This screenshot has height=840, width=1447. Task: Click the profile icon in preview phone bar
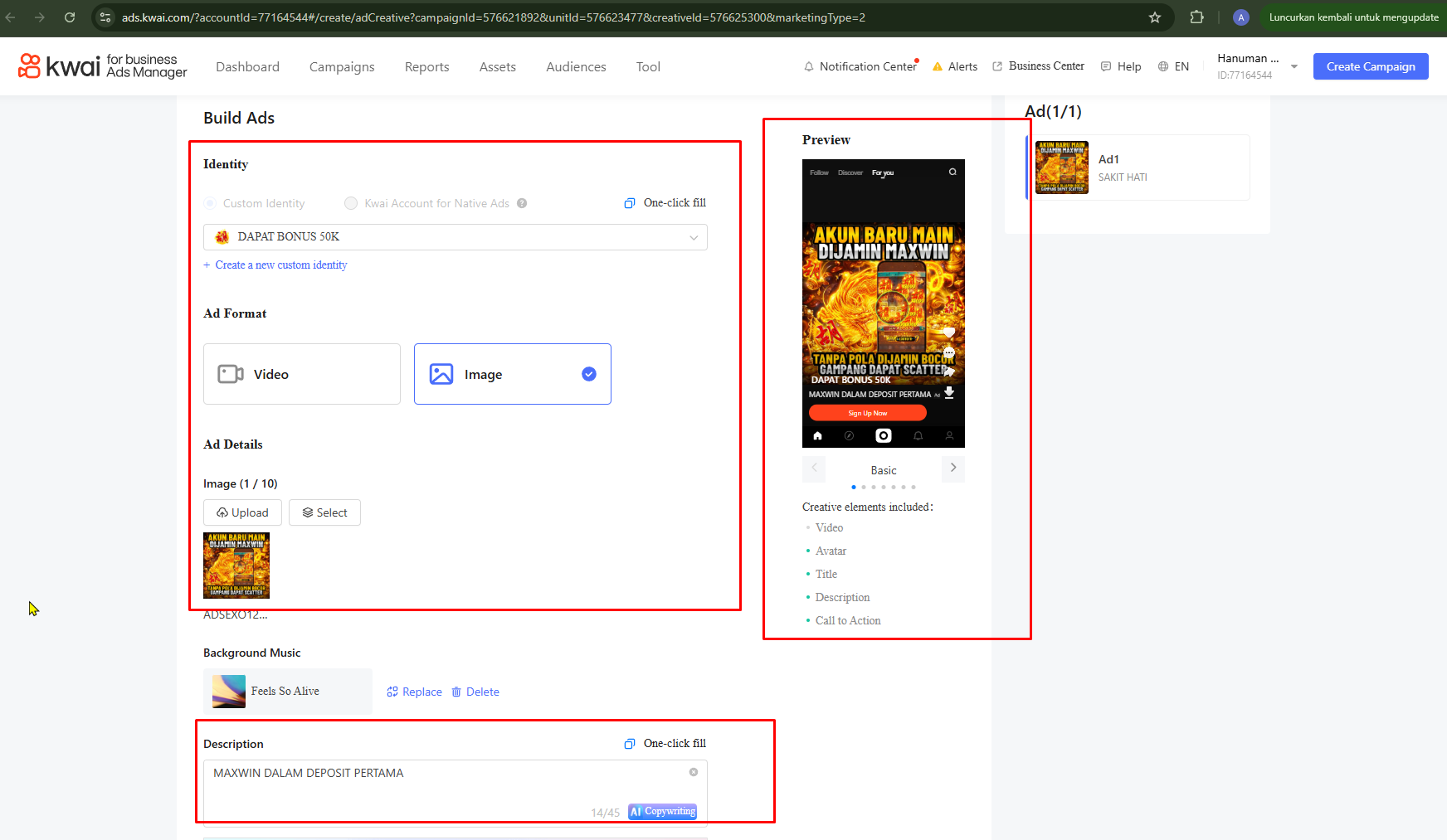(x=949, y=435)
